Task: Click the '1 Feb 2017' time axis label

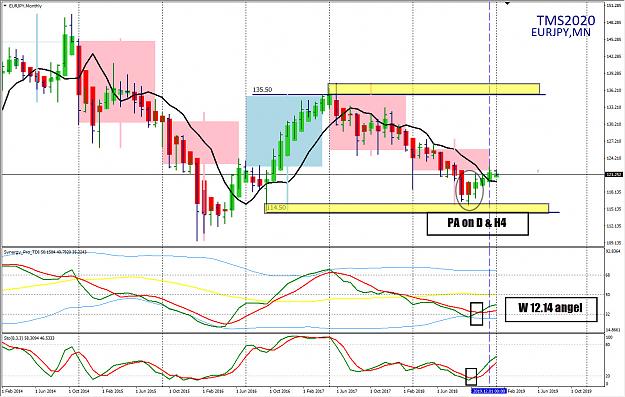Action: click(x=313, y=391)
